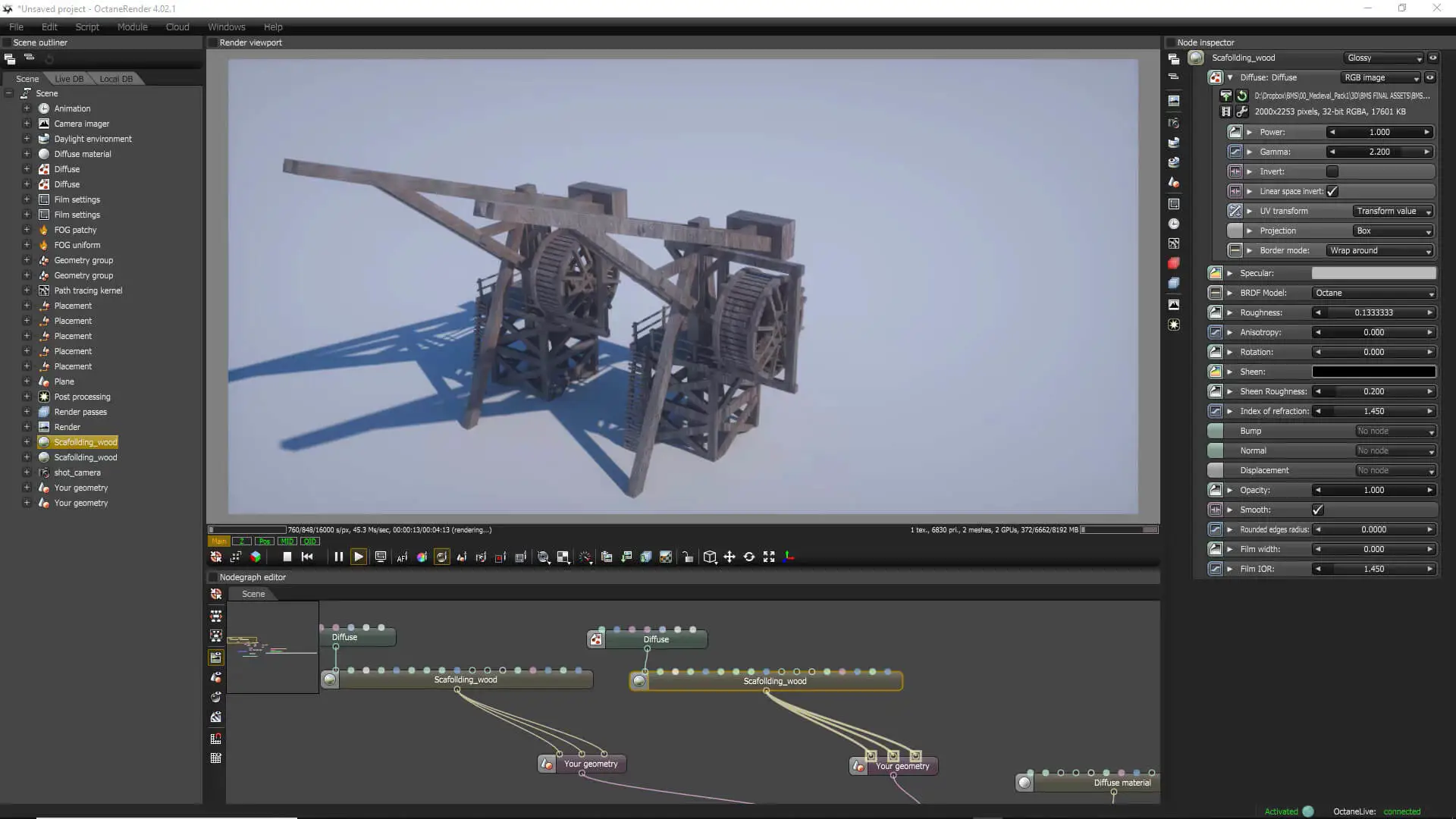The image size is (1456, 819).
Task: Open the RGB image texture type dropdown
Action: (x=1381, y=77)
